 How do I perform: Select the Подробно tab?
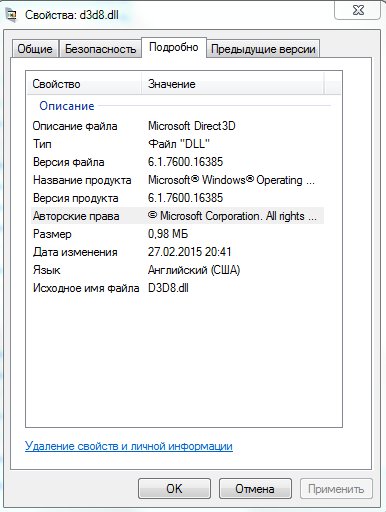pyautogui.click(x=174, y=47)
